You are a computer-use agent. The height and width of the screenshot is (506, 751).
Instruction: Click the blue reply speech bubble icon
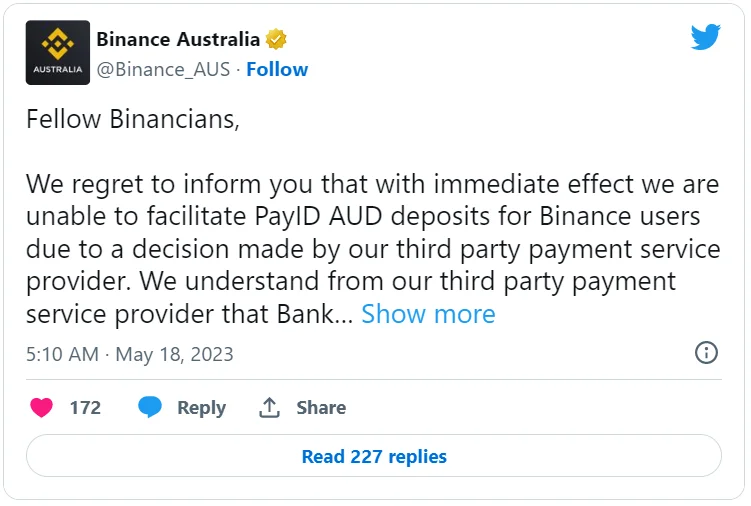point(150,408)
